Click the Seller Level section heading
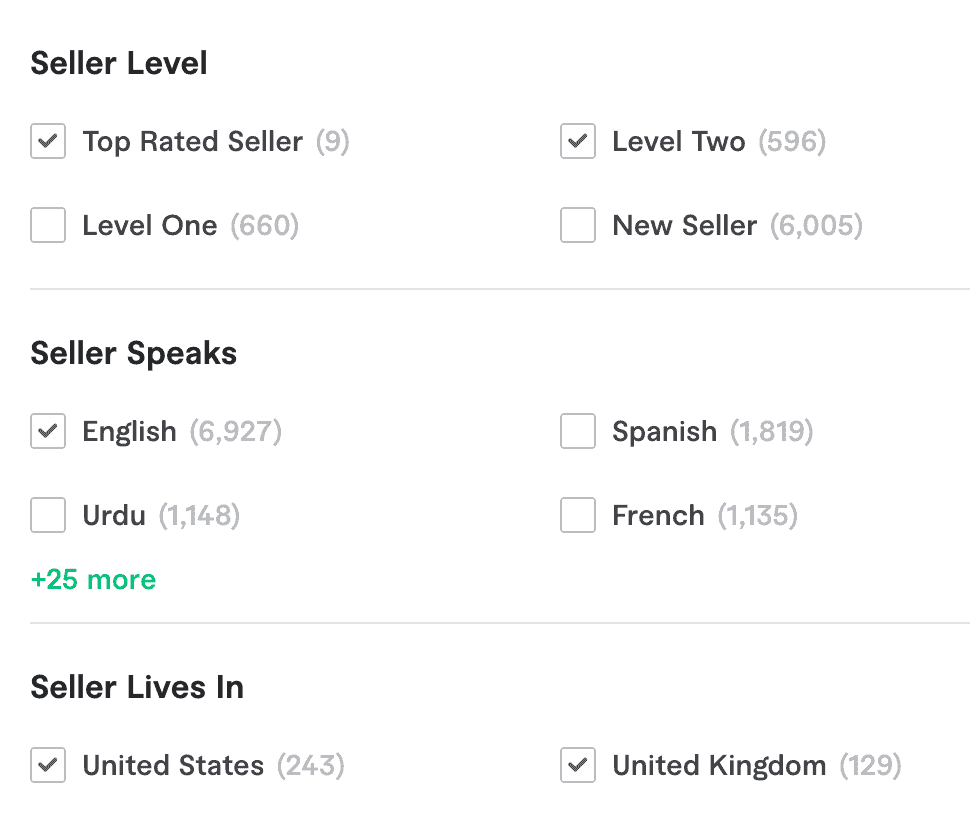The image size is (970, 814). 119,64
